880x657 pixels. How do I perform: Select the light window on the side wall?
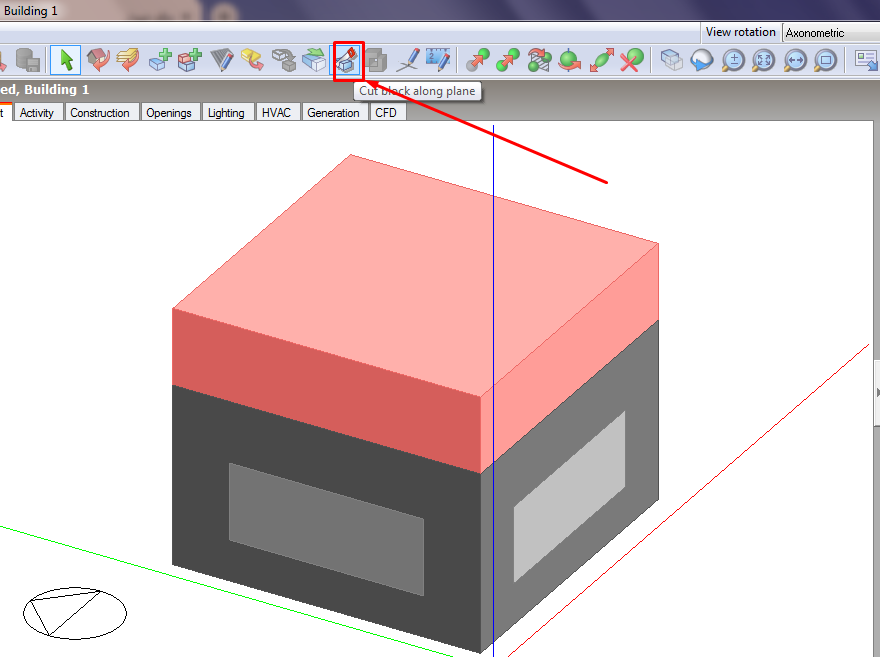[x=570, y=497]
